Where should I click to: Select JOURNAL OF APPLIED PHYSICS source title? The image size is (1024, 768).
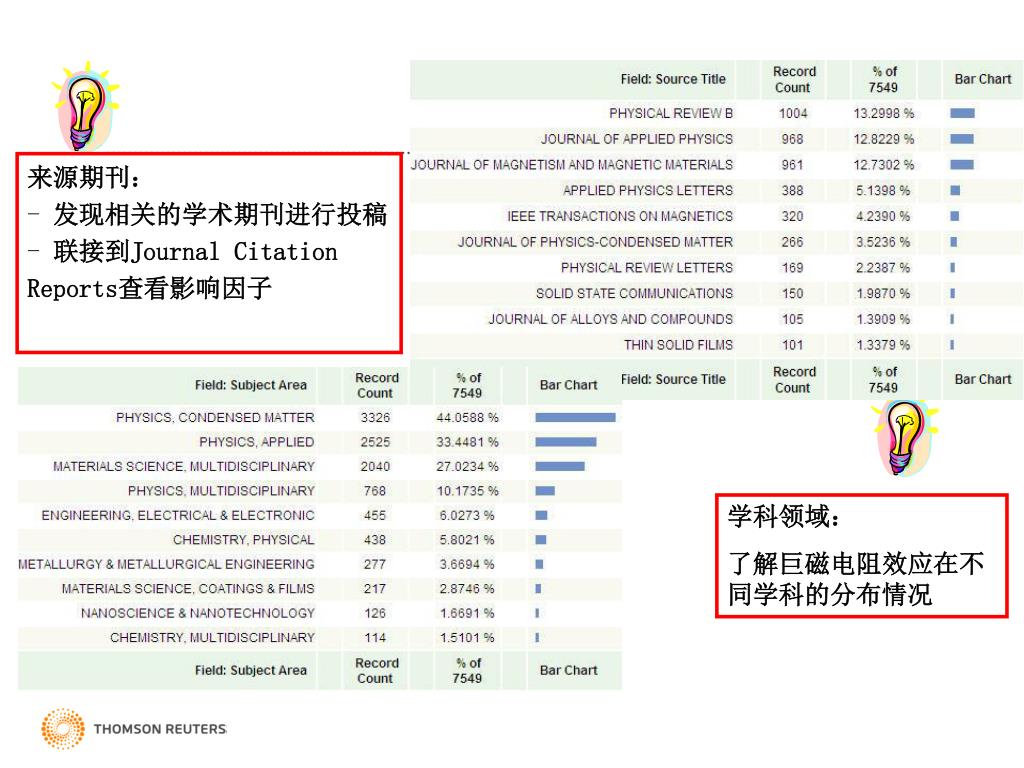tap(636, 139)
